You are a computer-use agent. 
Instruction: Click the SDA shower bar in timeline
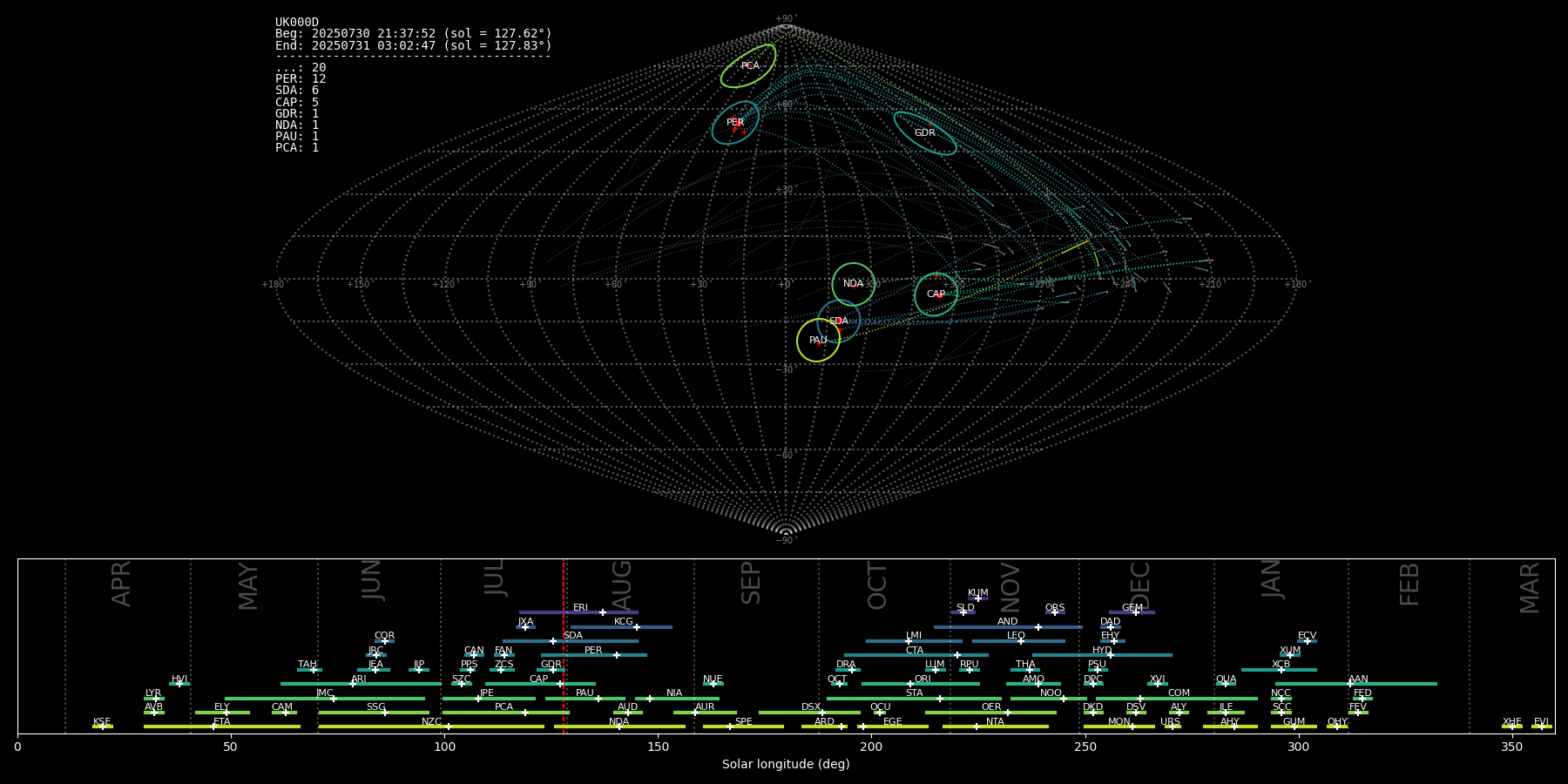[x=570, y=641]
